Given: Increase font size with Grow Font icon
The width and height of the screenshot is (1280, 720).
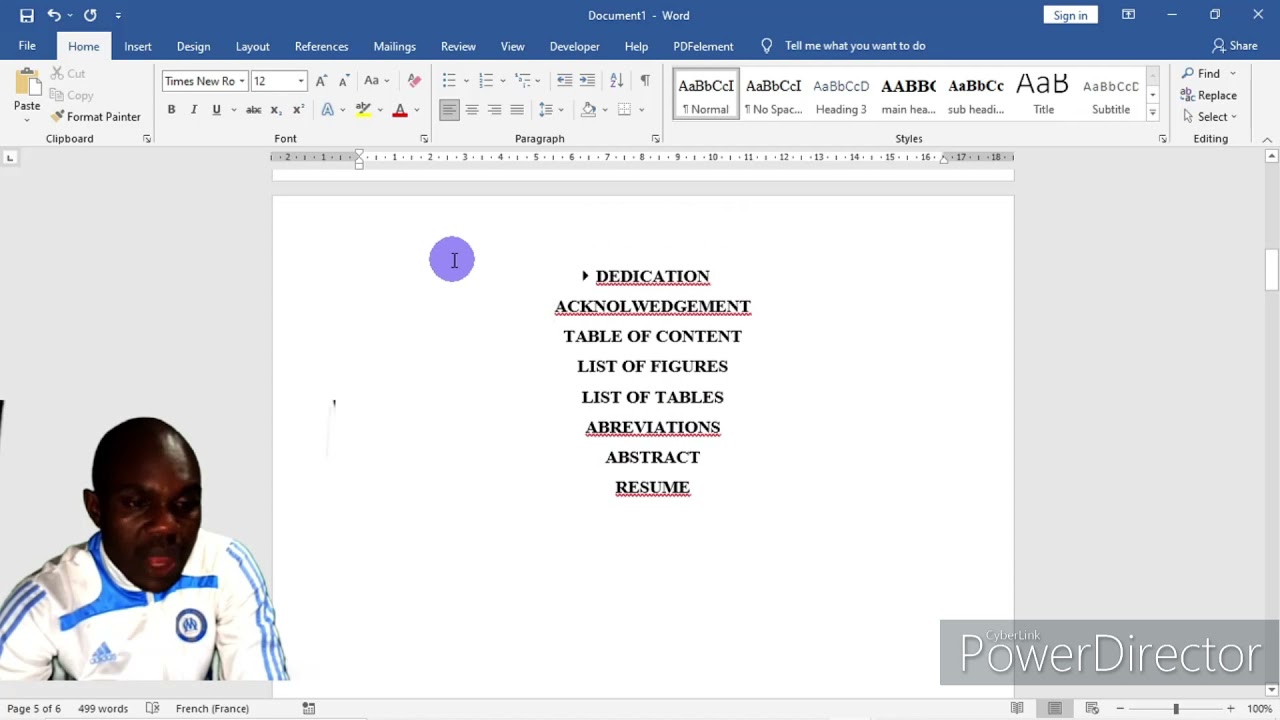Looking at the screenshot, I should (x=321, y=81).
